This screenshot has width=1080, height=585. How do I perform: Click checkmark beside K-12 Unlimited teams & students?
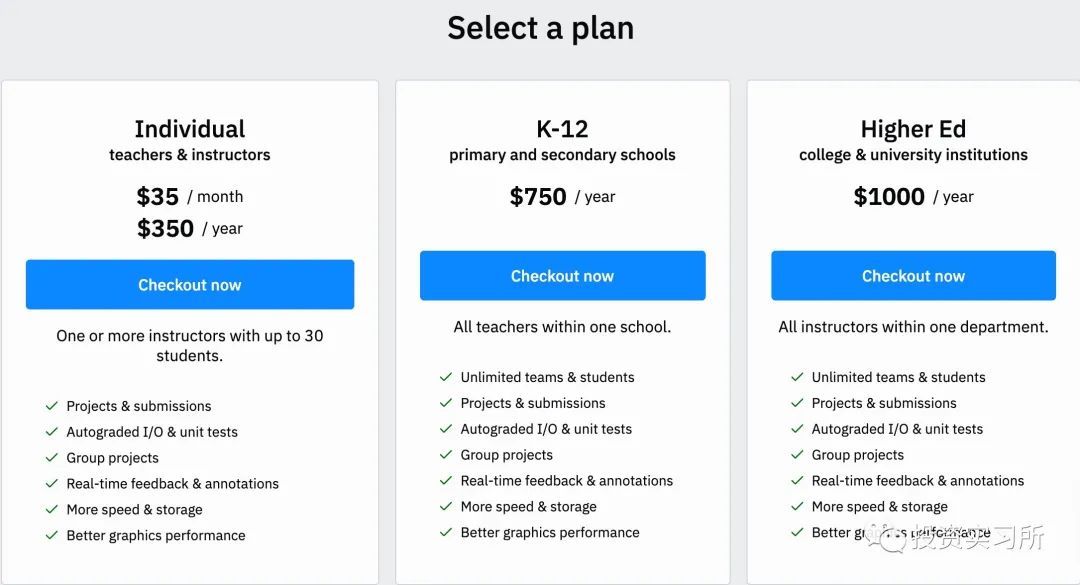(446, 377)
